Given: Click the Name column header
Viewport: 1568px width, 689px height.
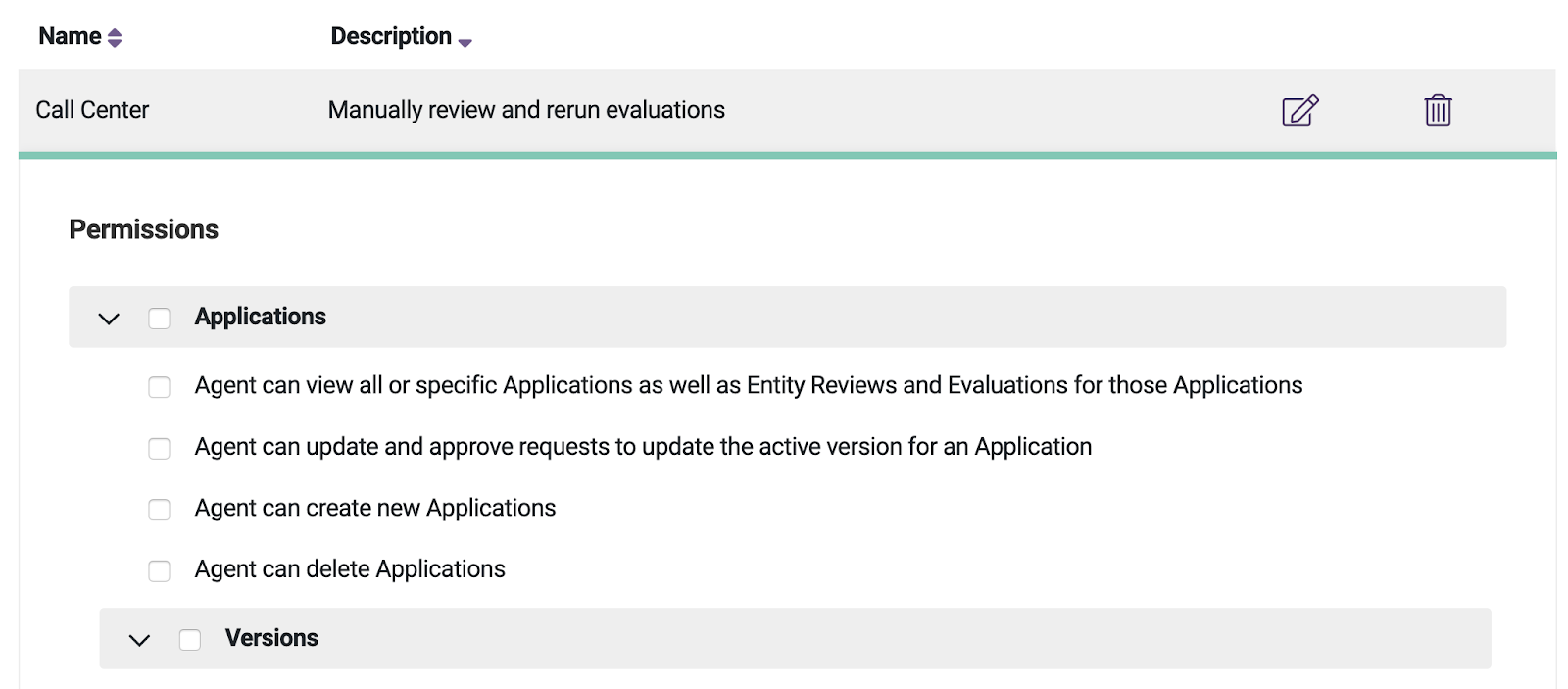Looking at the screenshot, I should 71,36.
